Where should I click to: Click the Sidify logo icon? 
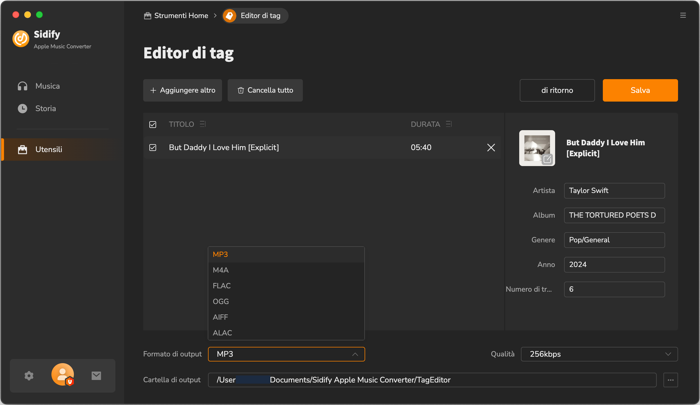click(x=21, y=39)
